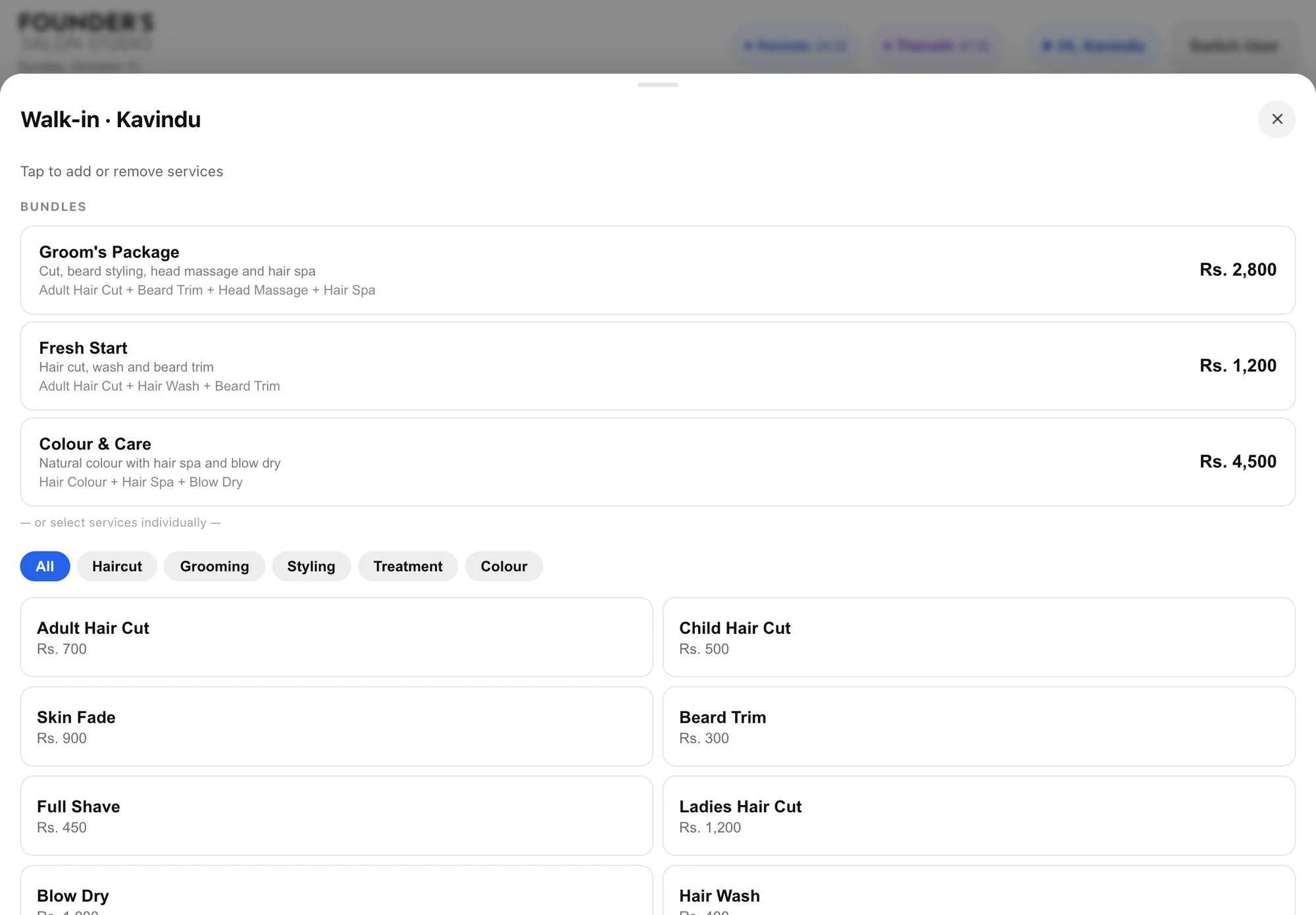Add Ladies Hair Cut service
The width and height of the screenshot is (1316, 915).
979,816
